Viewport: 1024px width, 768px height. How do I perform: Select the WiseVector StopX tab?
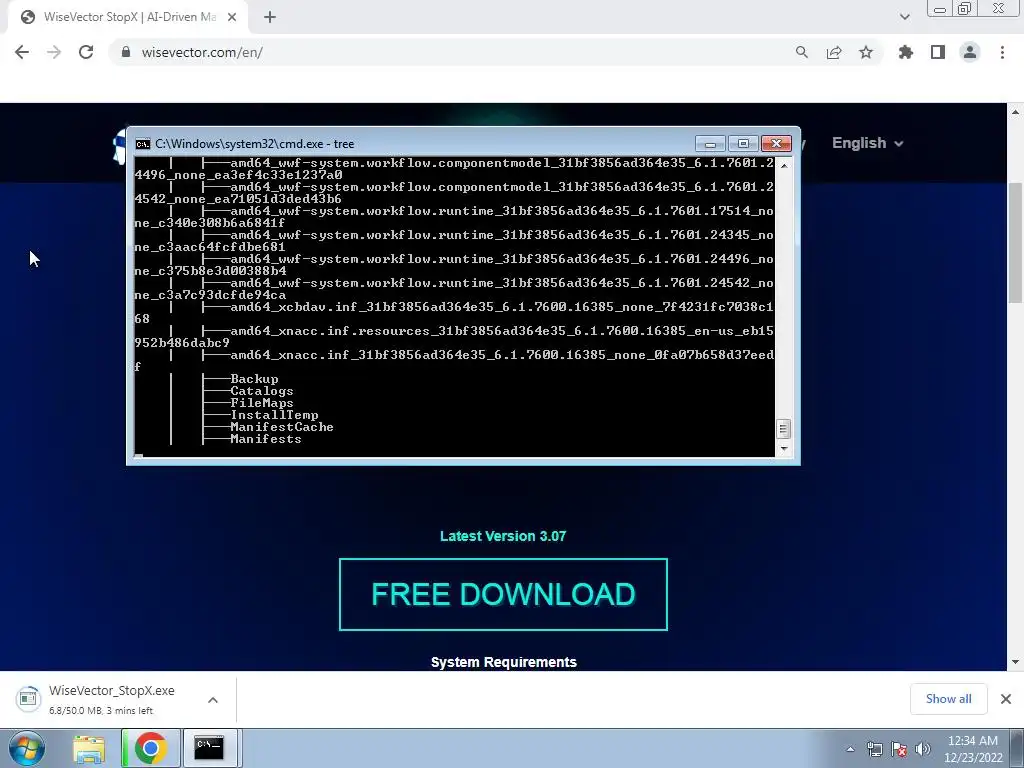128,17
